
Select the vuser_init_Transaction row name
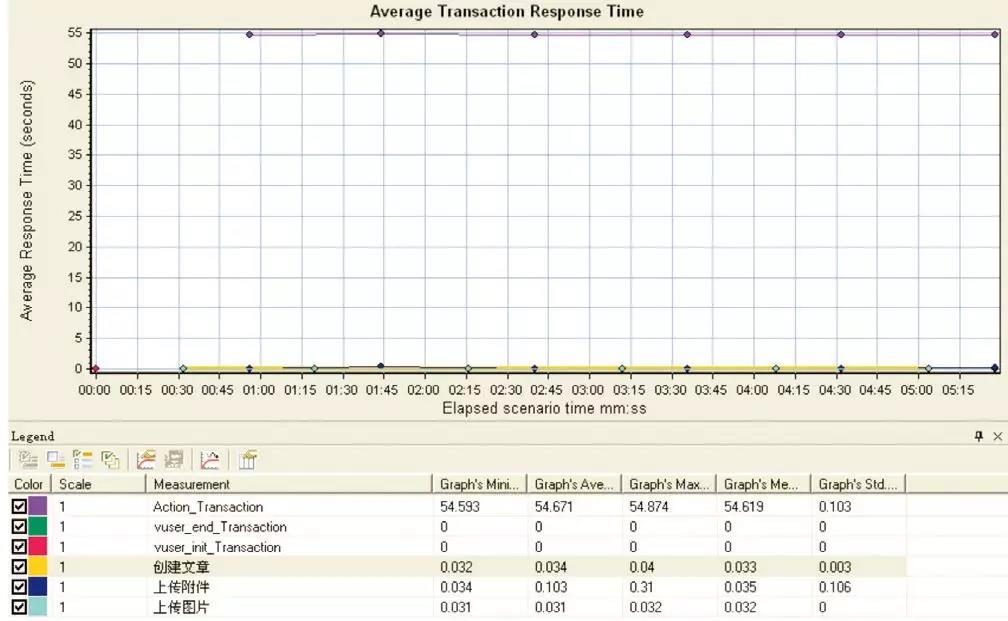coord(216,547)
